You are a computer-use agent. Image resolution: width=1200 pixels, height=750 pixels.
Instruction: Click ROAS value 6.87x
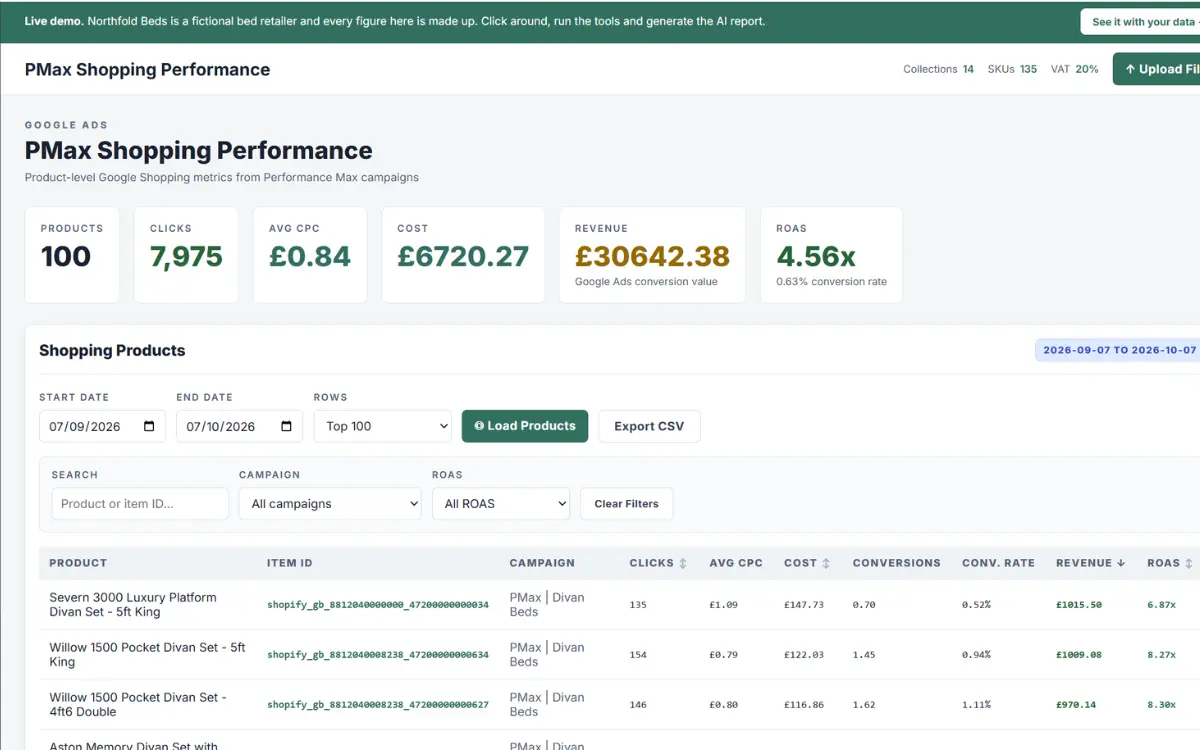1161,605
